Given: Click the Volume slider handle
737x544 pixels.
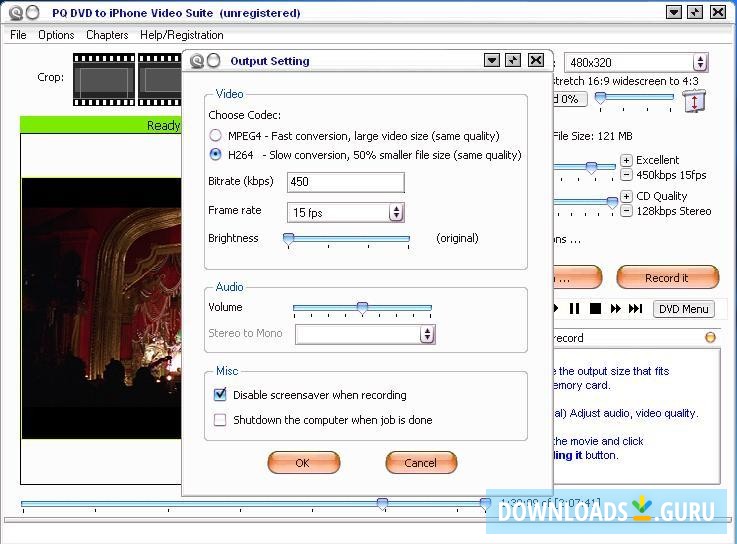Looking at the screenshot, I should (x=362, y=308).
